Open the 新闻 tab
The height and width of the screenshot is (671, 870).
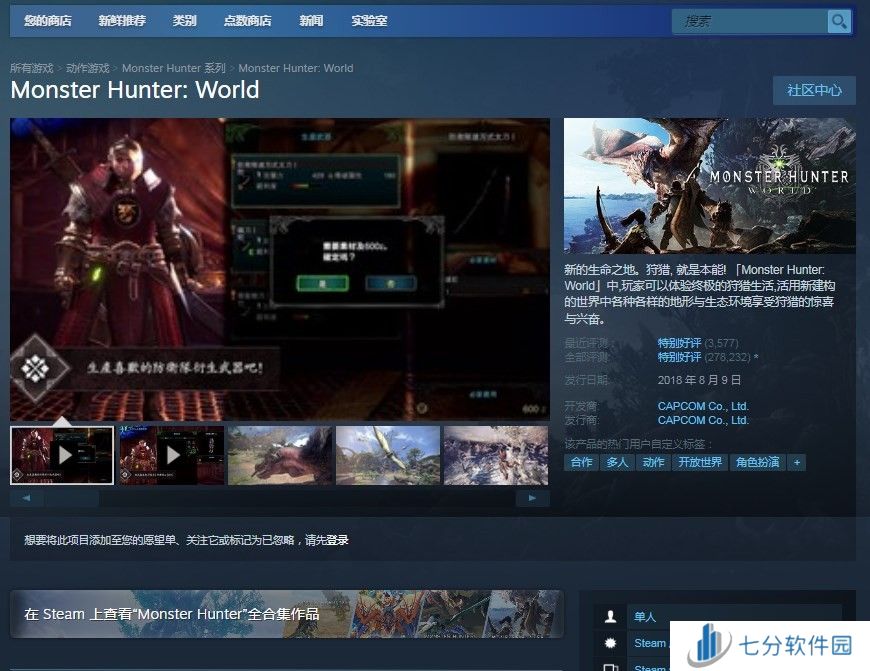311,21
